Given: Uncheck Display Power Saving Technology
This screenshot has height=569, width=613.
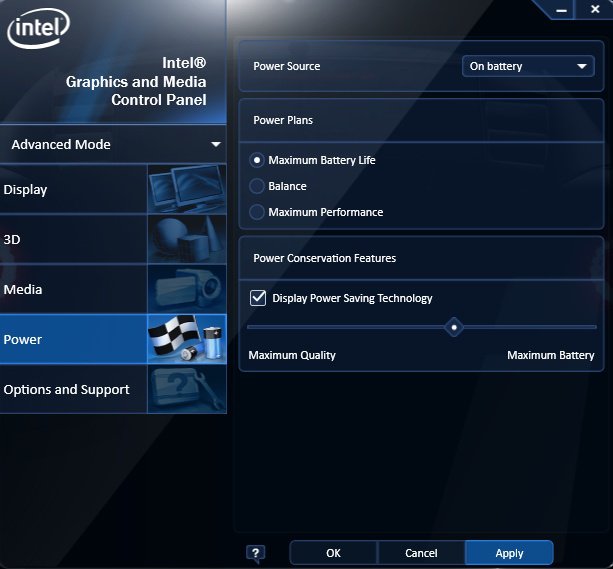Looking at the screenshot, I should point(258,298).
